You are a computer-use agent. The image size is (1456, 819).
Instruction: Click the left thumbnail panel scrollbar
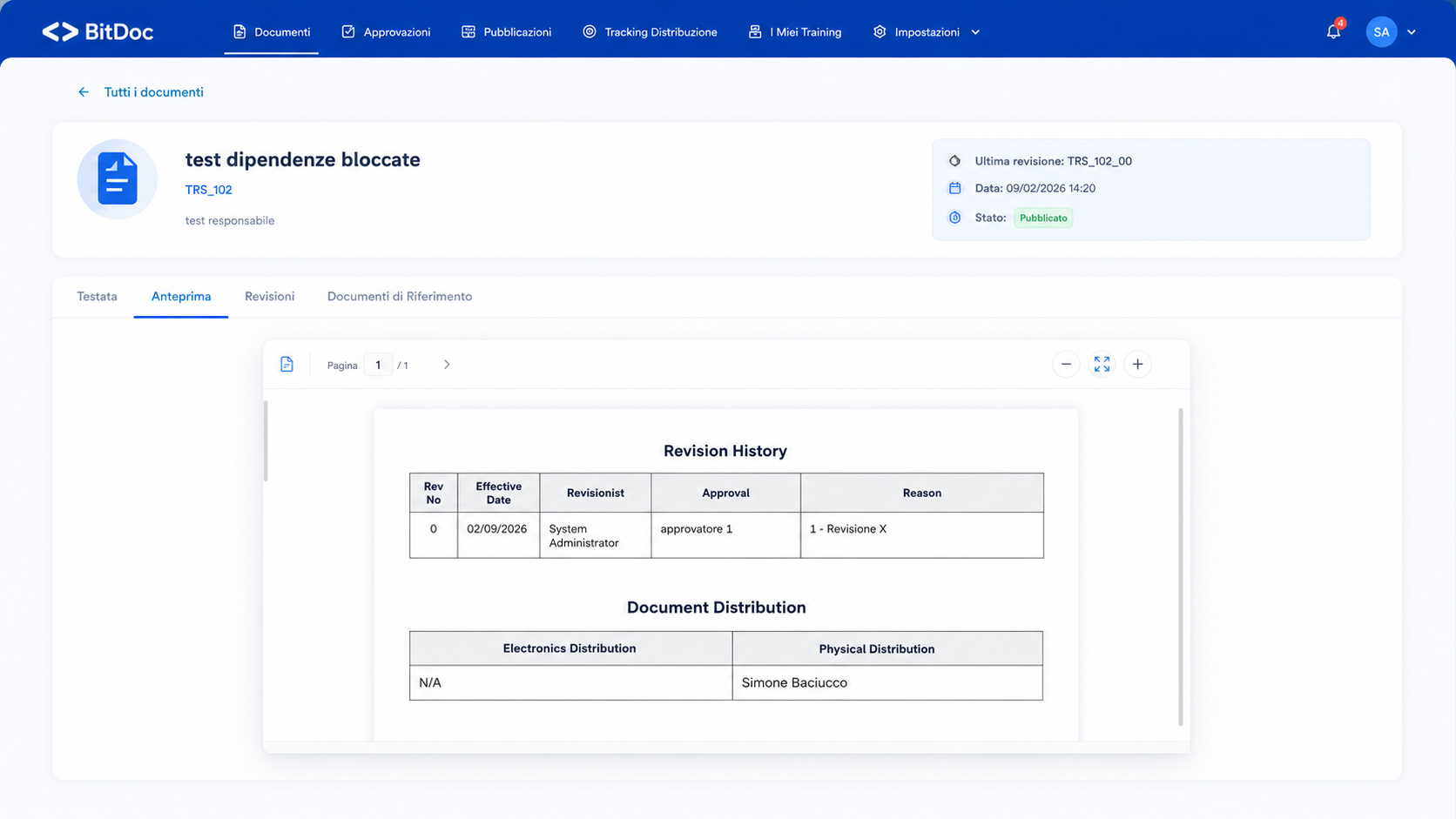click(266, 440)
